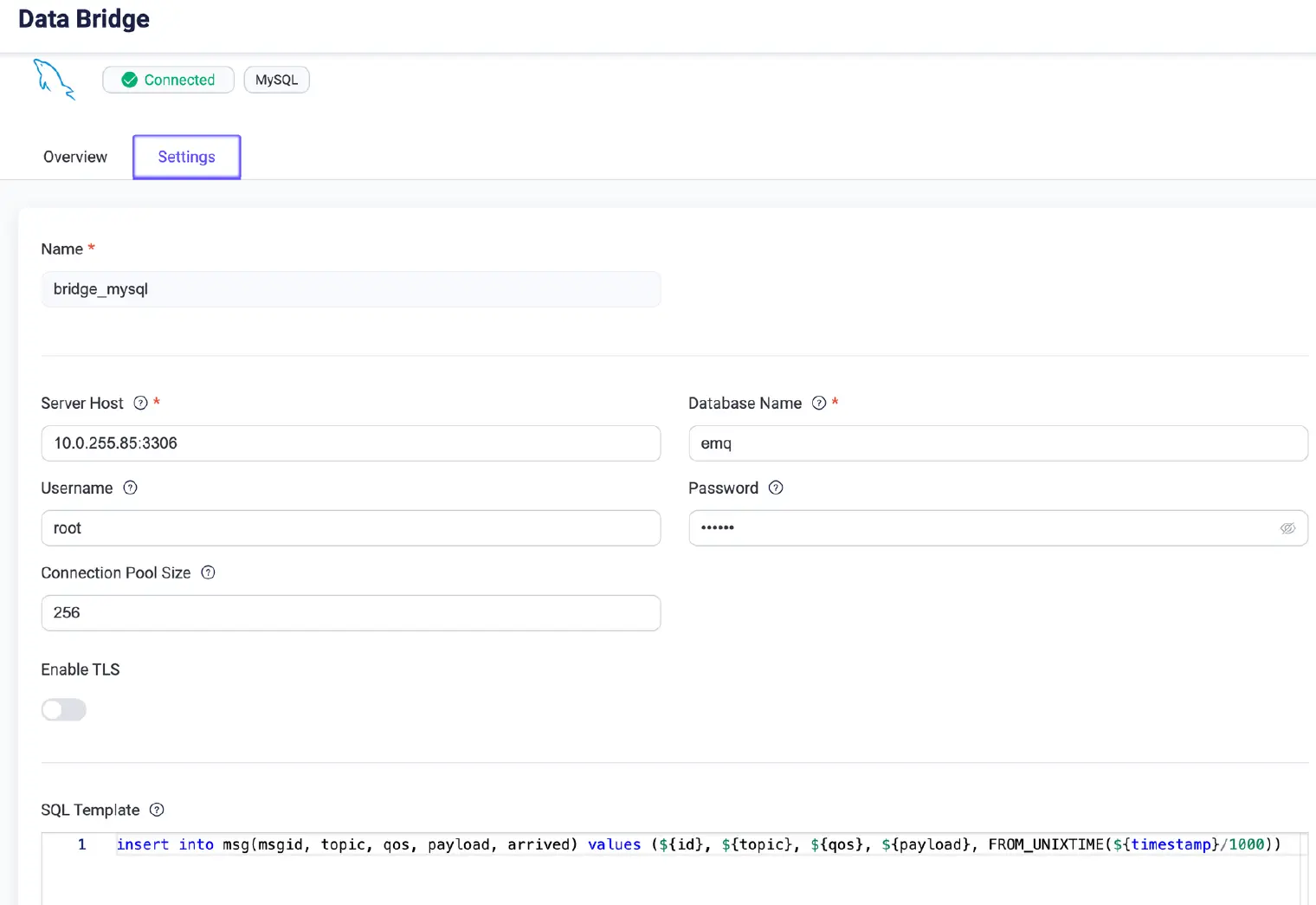This screenshot has height=905, width=1316.
Task: Open the SQL Template help icon
Action: (157, 810)
